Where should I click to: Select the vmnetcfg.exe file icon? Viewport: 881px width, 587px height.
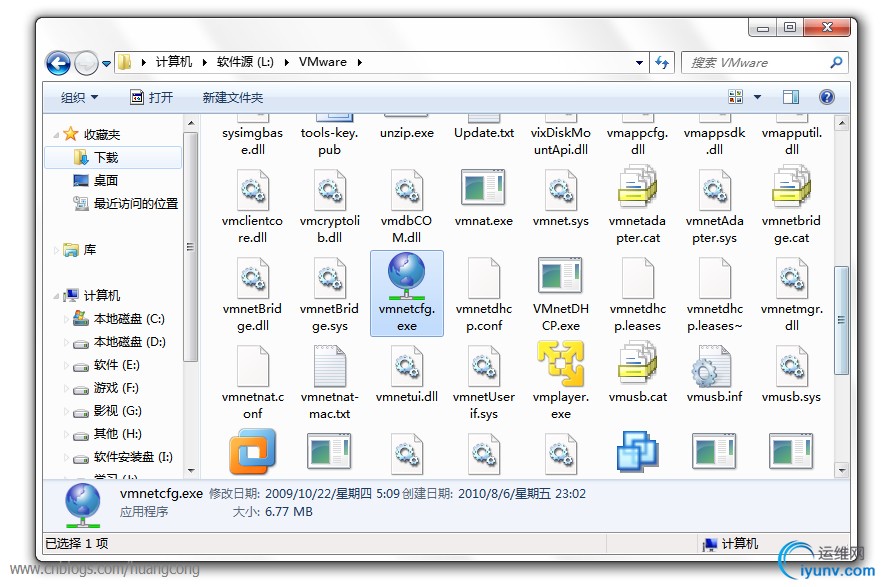coord(406,276)
